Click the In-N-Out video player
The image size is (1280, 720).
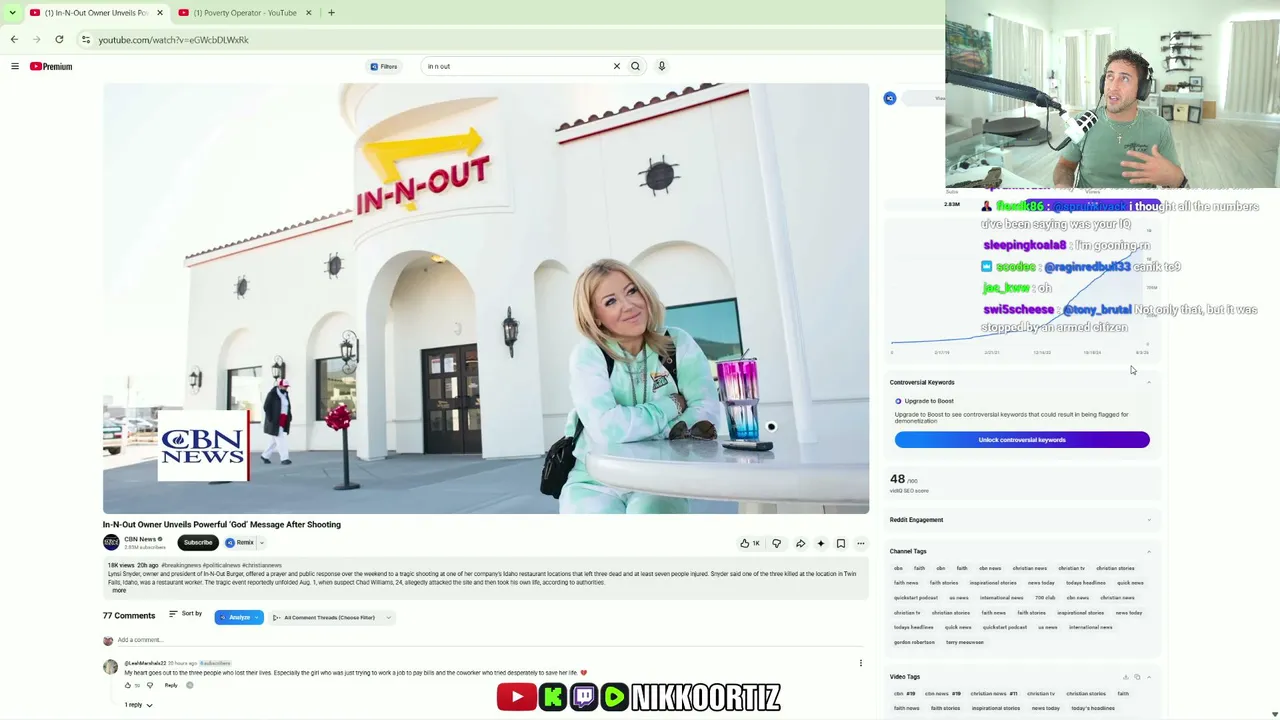[486, 298]
